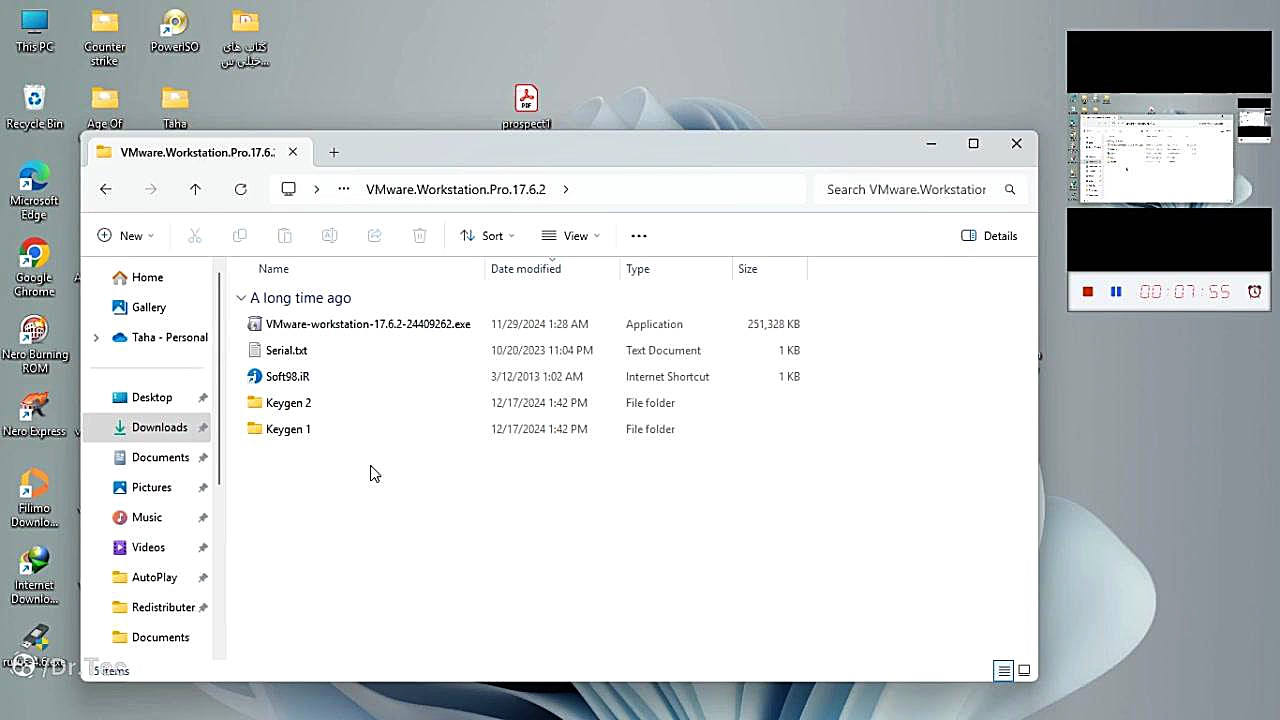Click chevron after PC icon in address bar
The height and width of the screenshot is (720, 1280).
pyautogui.click(x=316, y=189)
